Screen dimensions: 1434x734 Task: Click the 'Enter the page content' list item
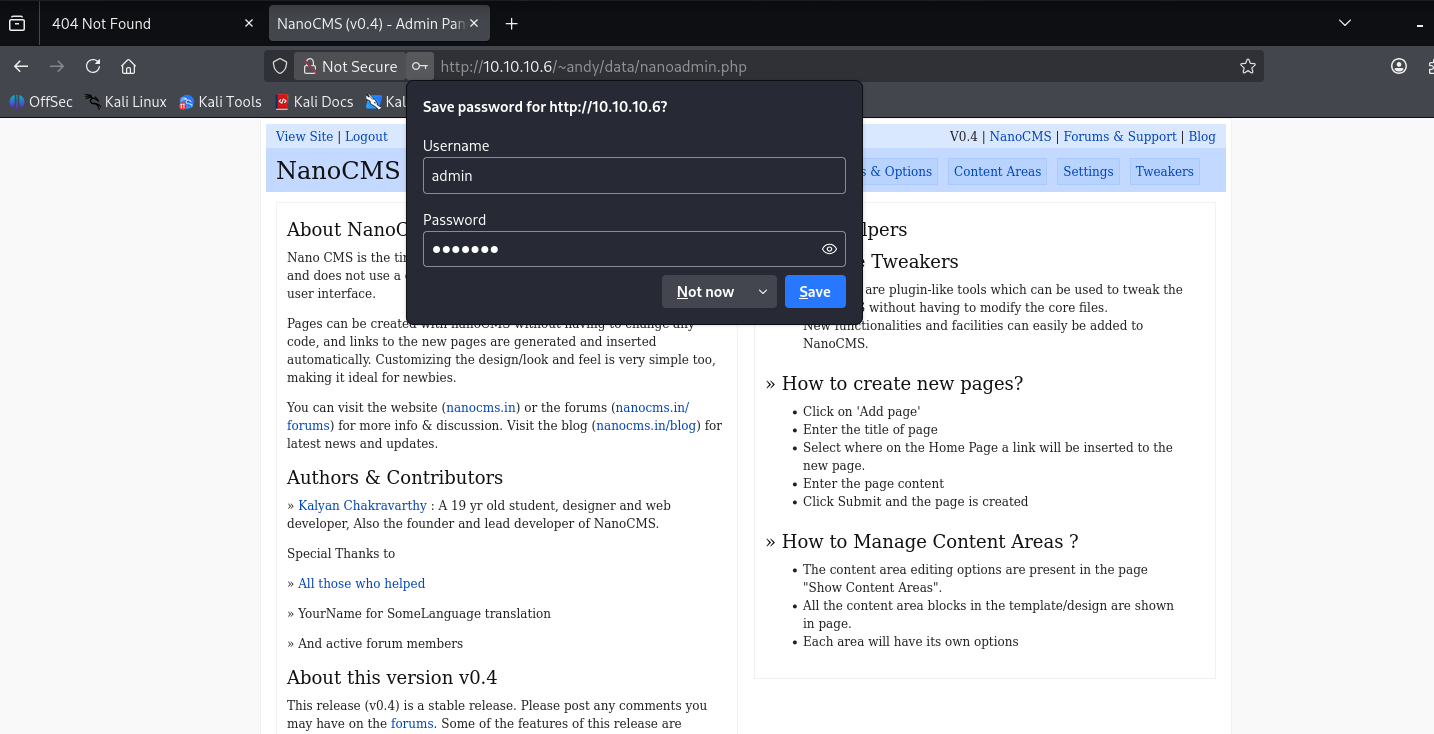[x=873, y=483]
